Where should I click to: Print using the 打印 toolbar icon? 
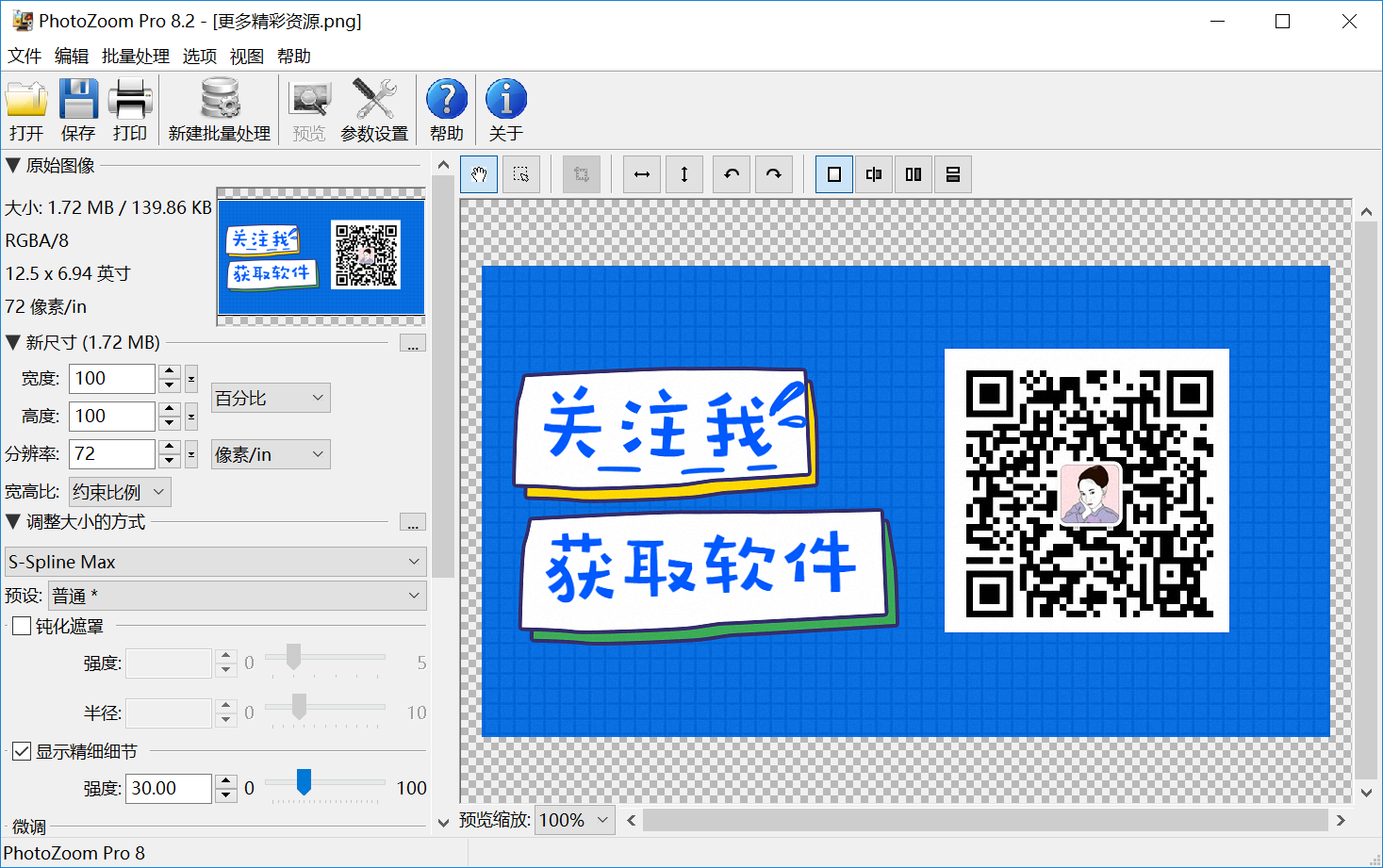pos(130,109)
